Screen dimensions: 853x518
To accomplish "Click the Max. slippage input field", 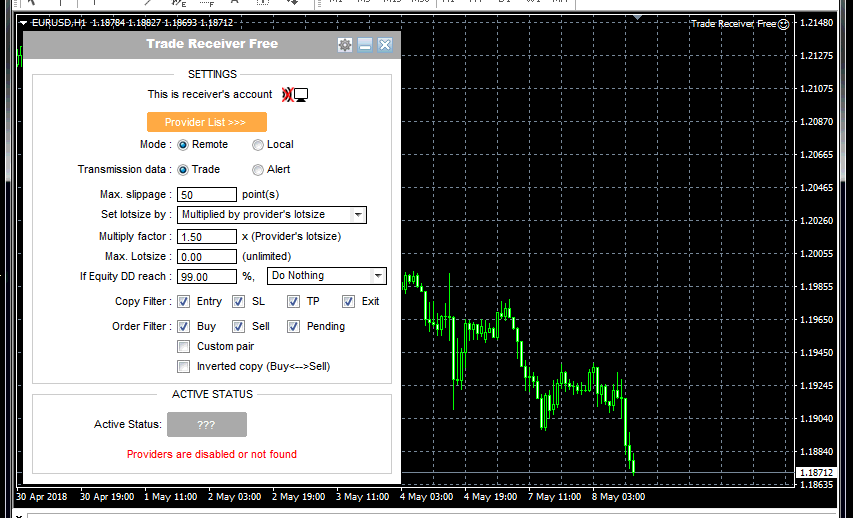I will pos(207,195).
